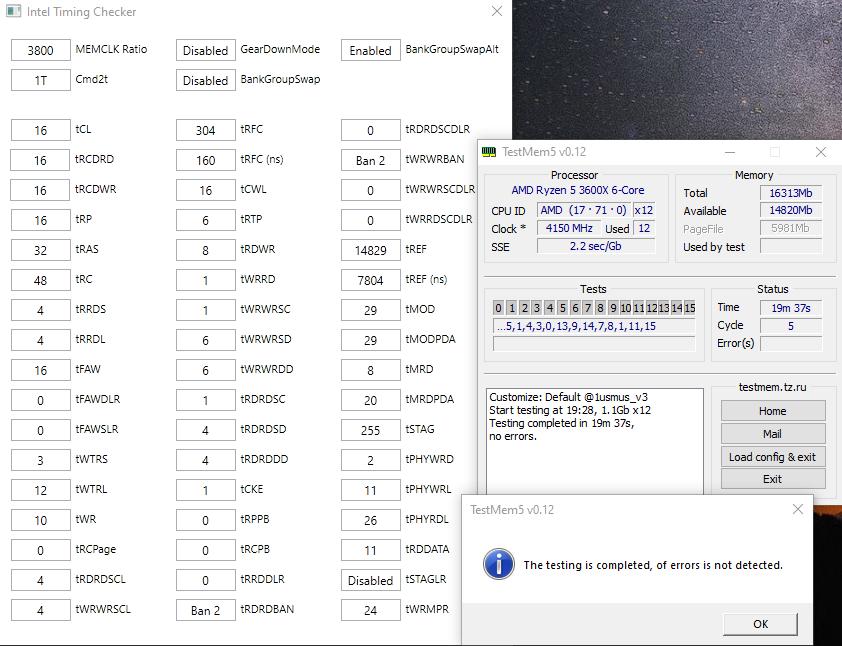Click Load config & exit button
Viewport: 842px width, 646px height.
[773, 457]
